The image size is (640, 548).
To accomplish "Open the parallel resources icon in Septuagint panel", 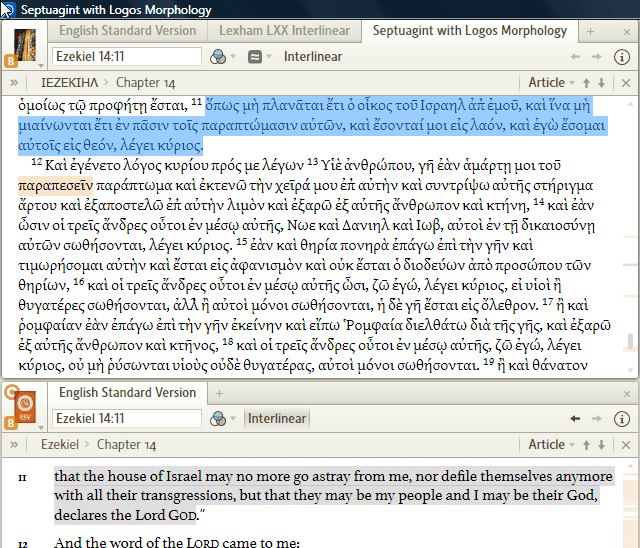I will pyautogui.click(x=255, y=57).
